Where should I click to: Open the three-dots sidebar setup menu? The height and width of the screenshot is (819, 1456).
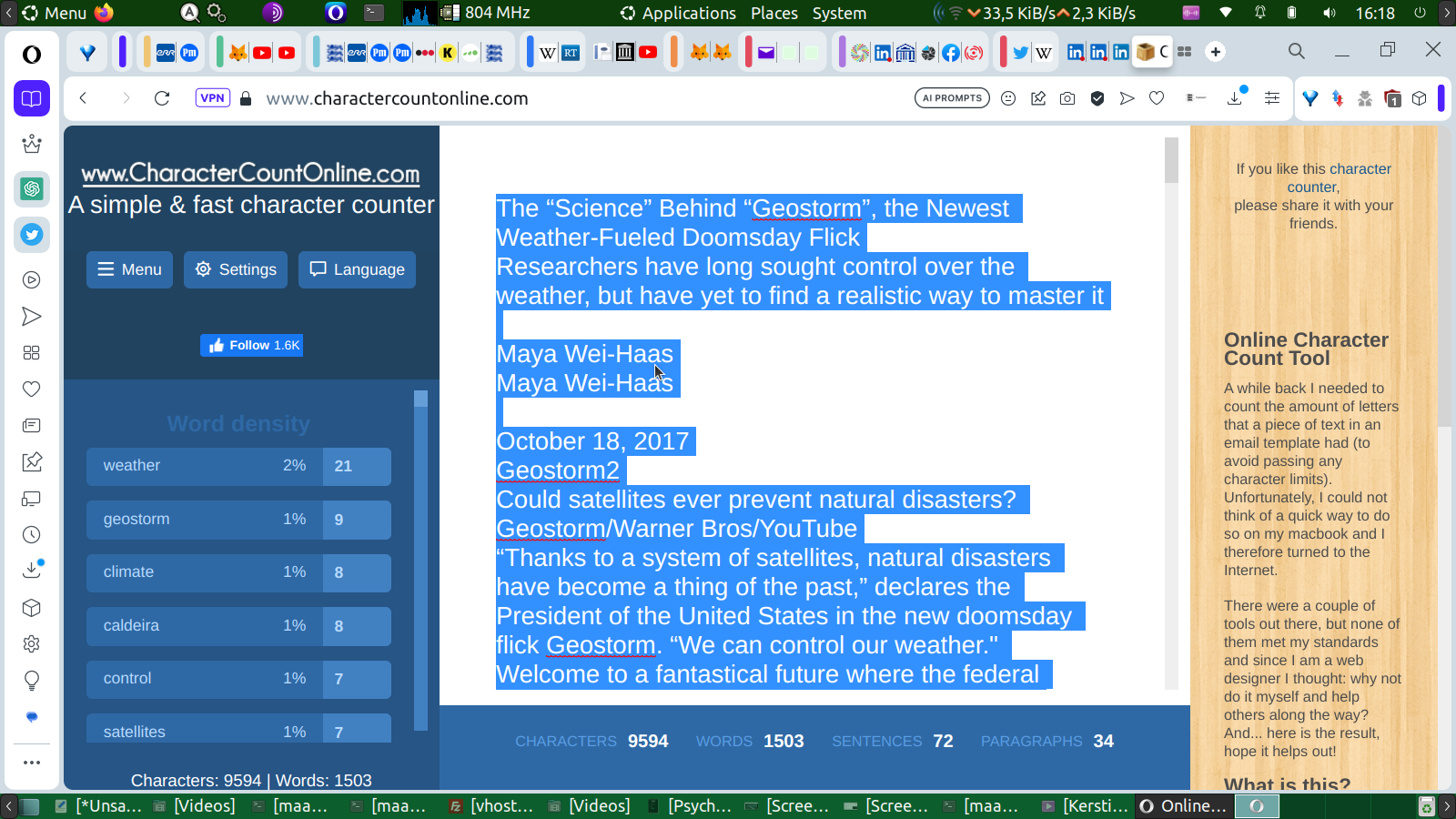click(32, 763)
